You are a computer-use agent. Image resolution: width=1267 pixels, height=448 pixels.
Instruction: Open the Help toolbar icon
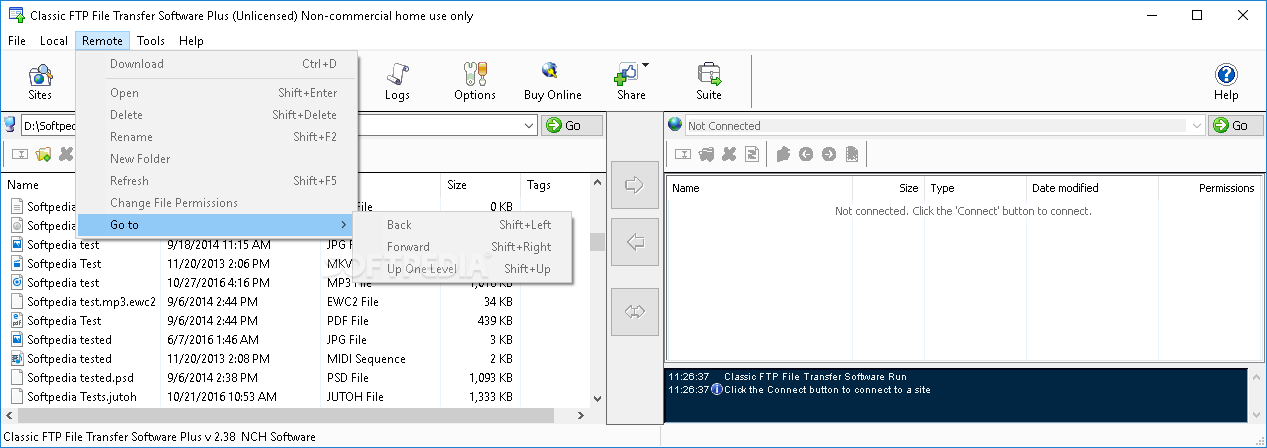(1225, 82)
